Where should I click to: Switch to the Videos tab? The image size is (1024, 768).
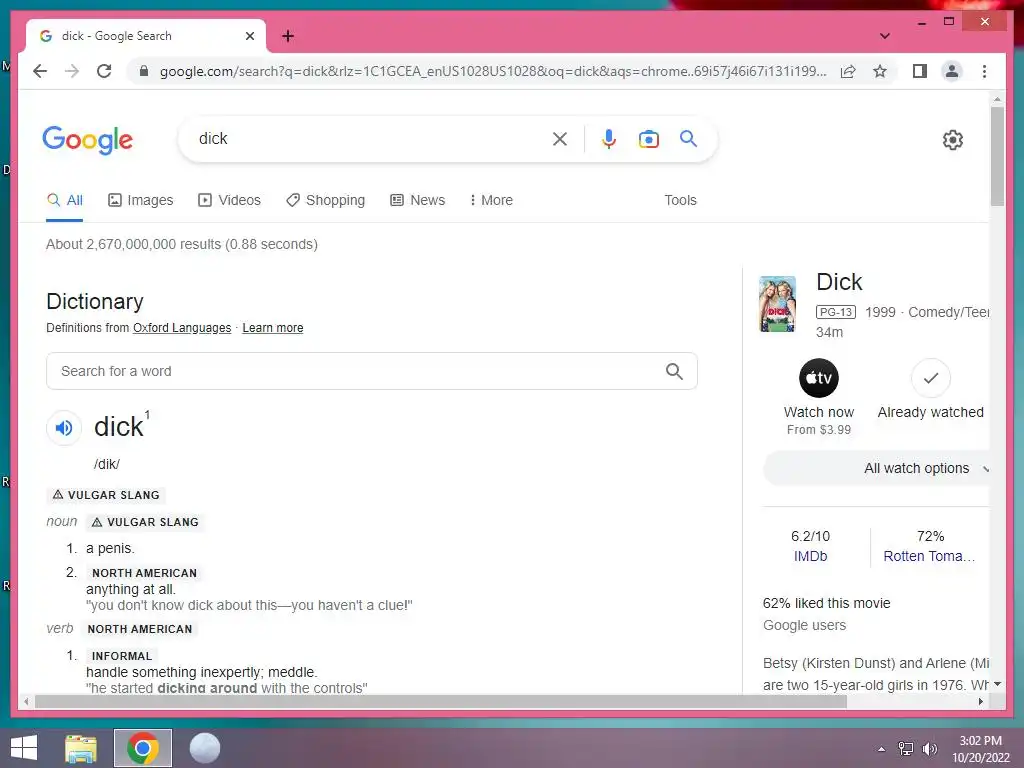pyautogui.click(x=229, y=200)
